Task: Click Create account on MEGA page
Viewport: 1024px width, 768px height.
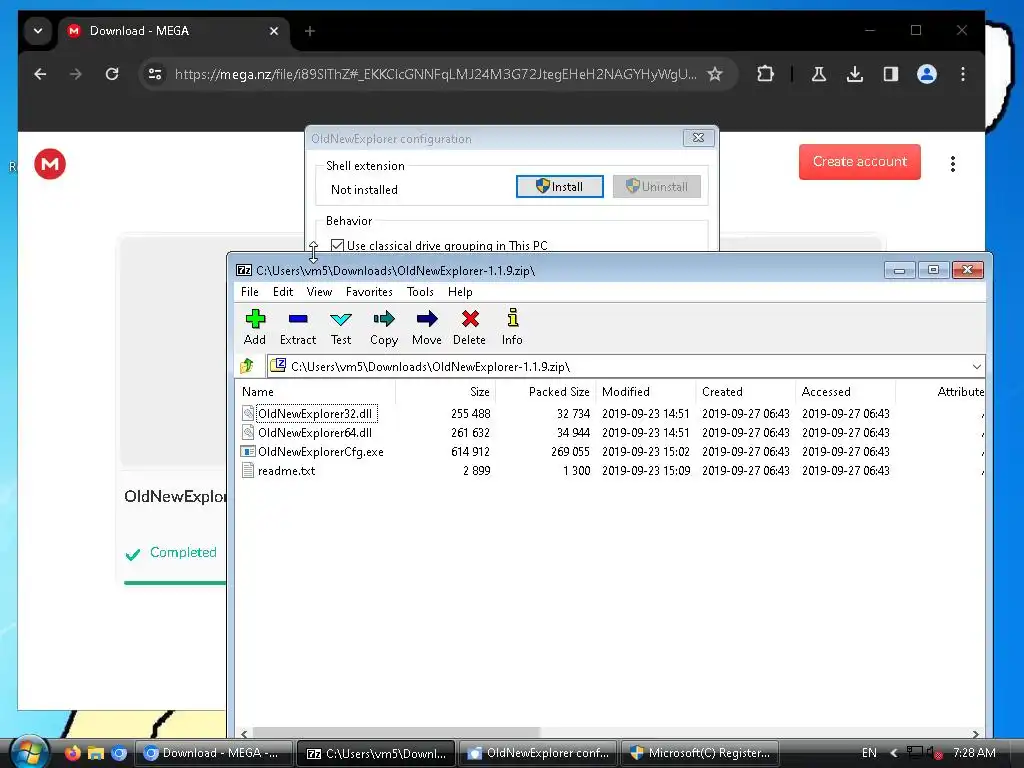Action: click(x=859, y=162)
